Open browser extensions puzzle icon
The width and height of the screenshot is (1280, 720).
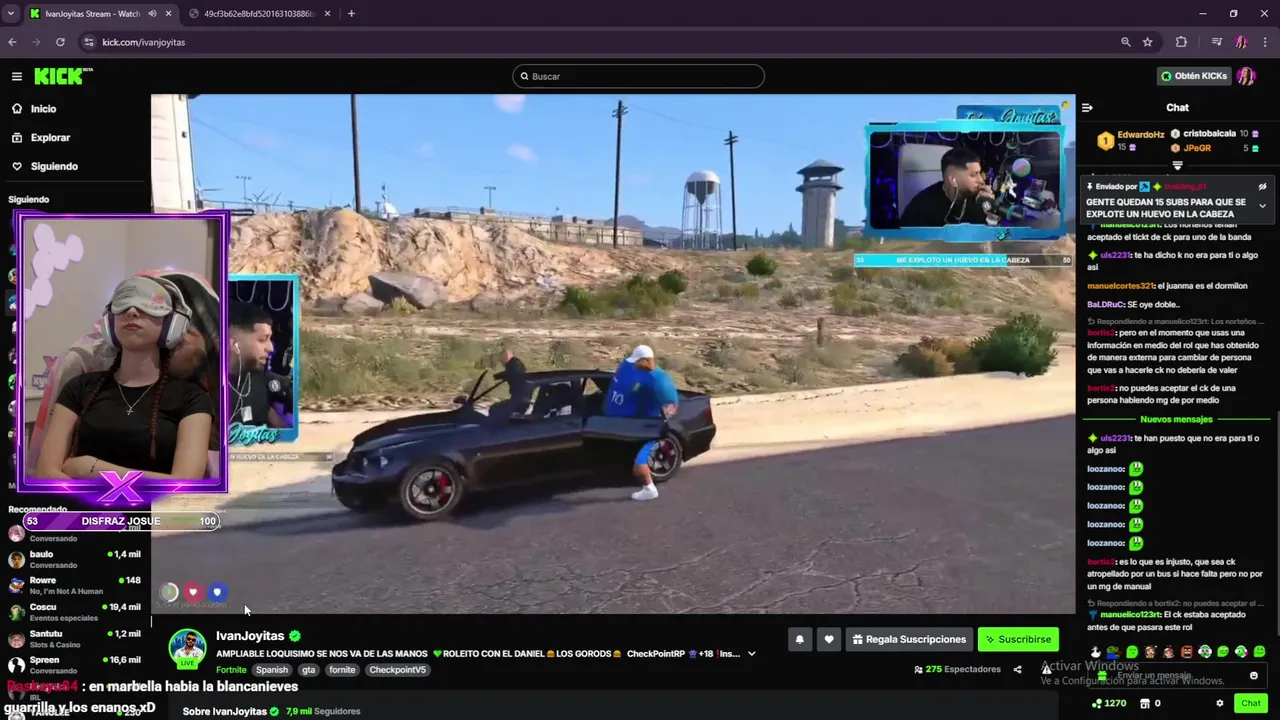point(1181,42)
